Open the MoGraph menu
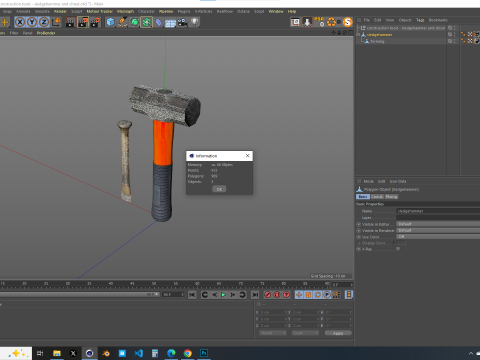Viewport: 480px width, 360px height. point(125,11)
